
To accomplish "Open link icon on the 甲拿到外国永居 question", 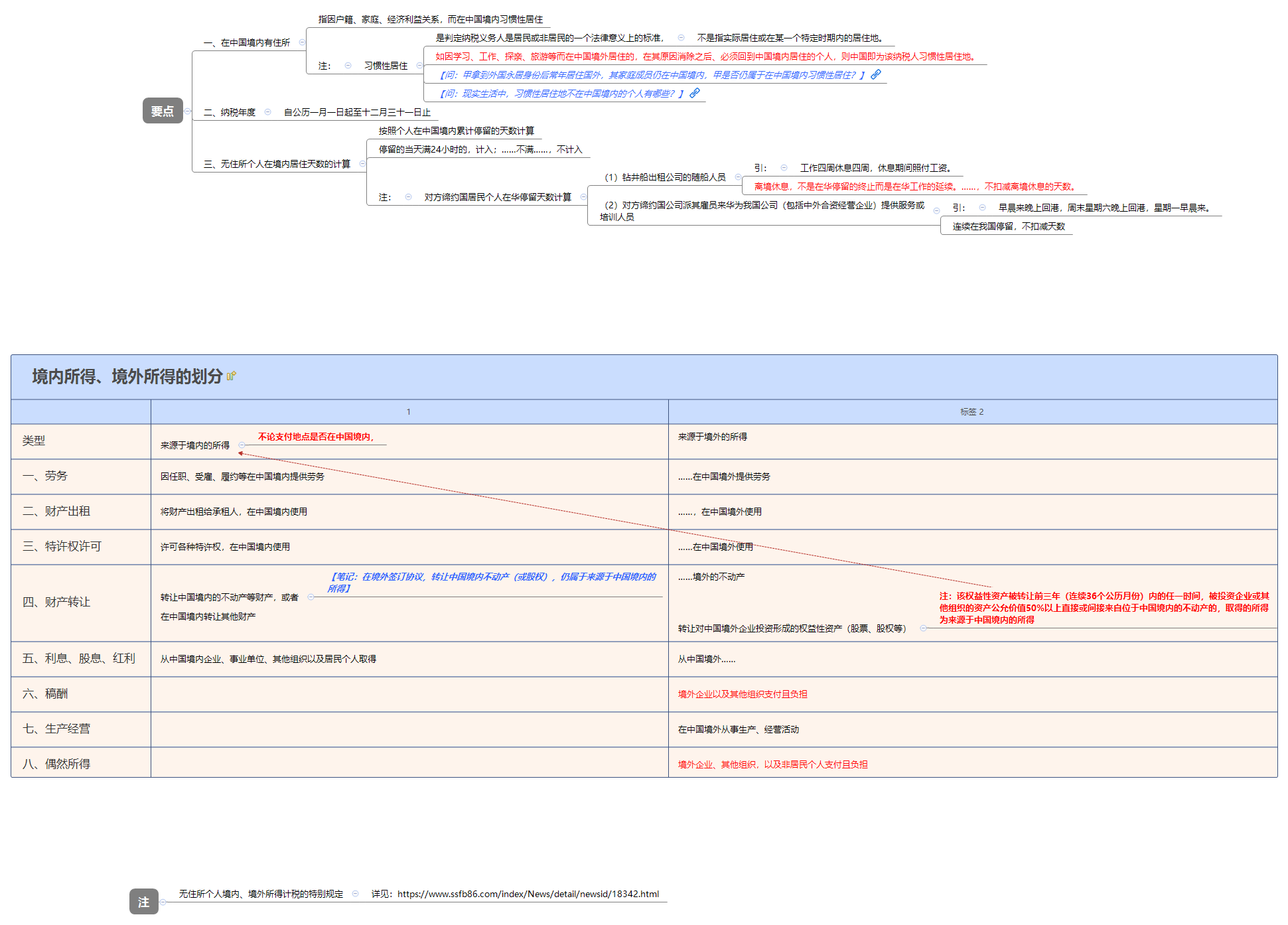I will click(x=876, y=74).
